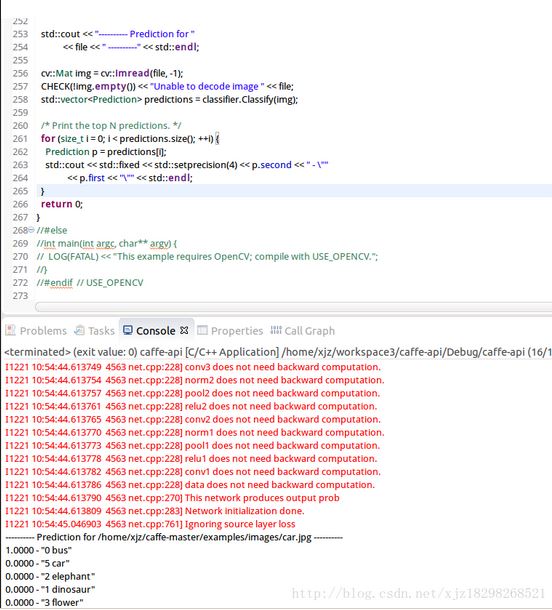552x610 pixels.
Task: Select the Console tab
Action: click(155, 331)
